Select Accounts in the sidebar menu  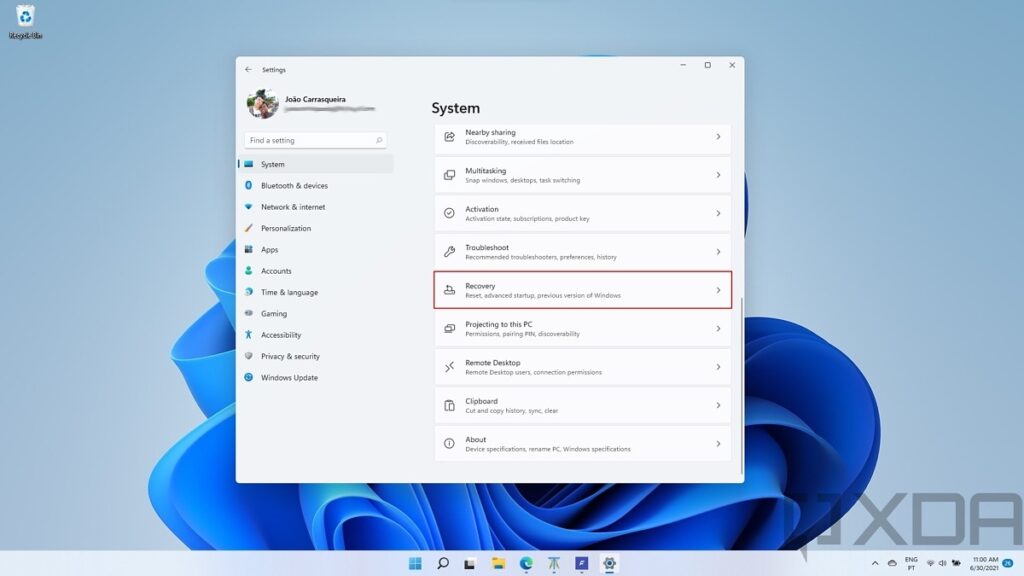(x=276, y=271)
